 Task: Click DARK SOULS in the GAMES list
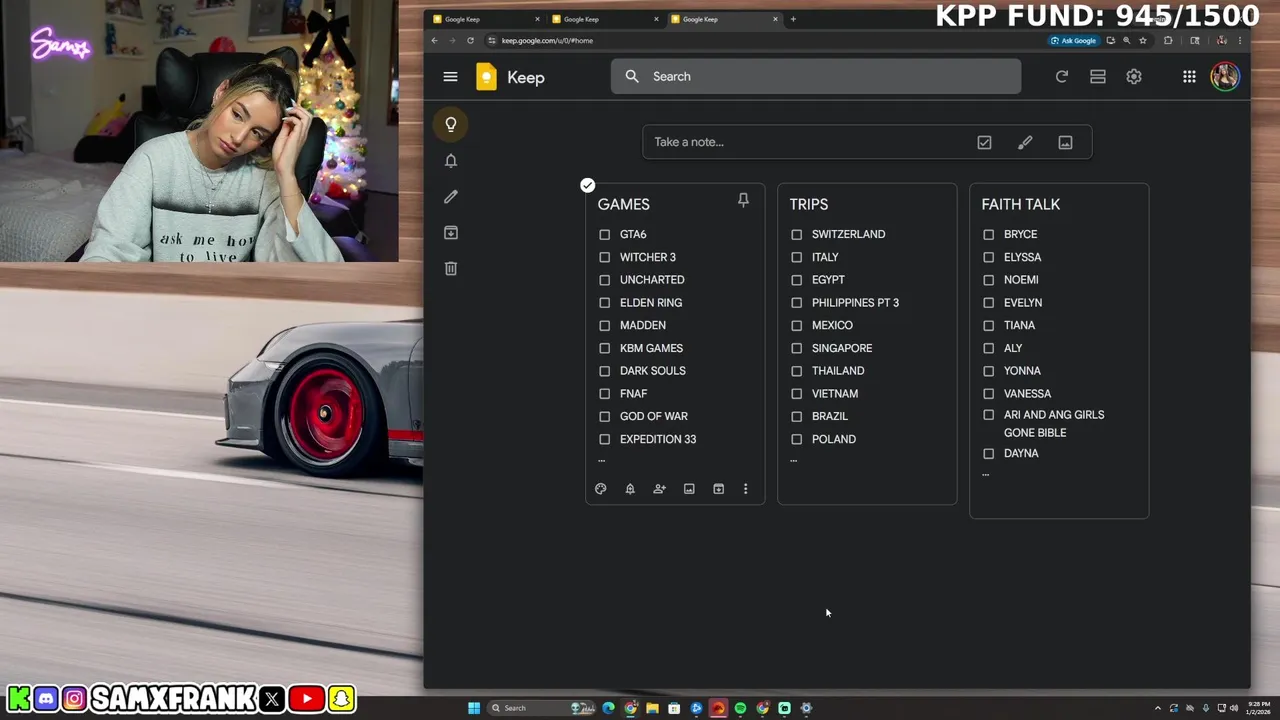point(652,371)
